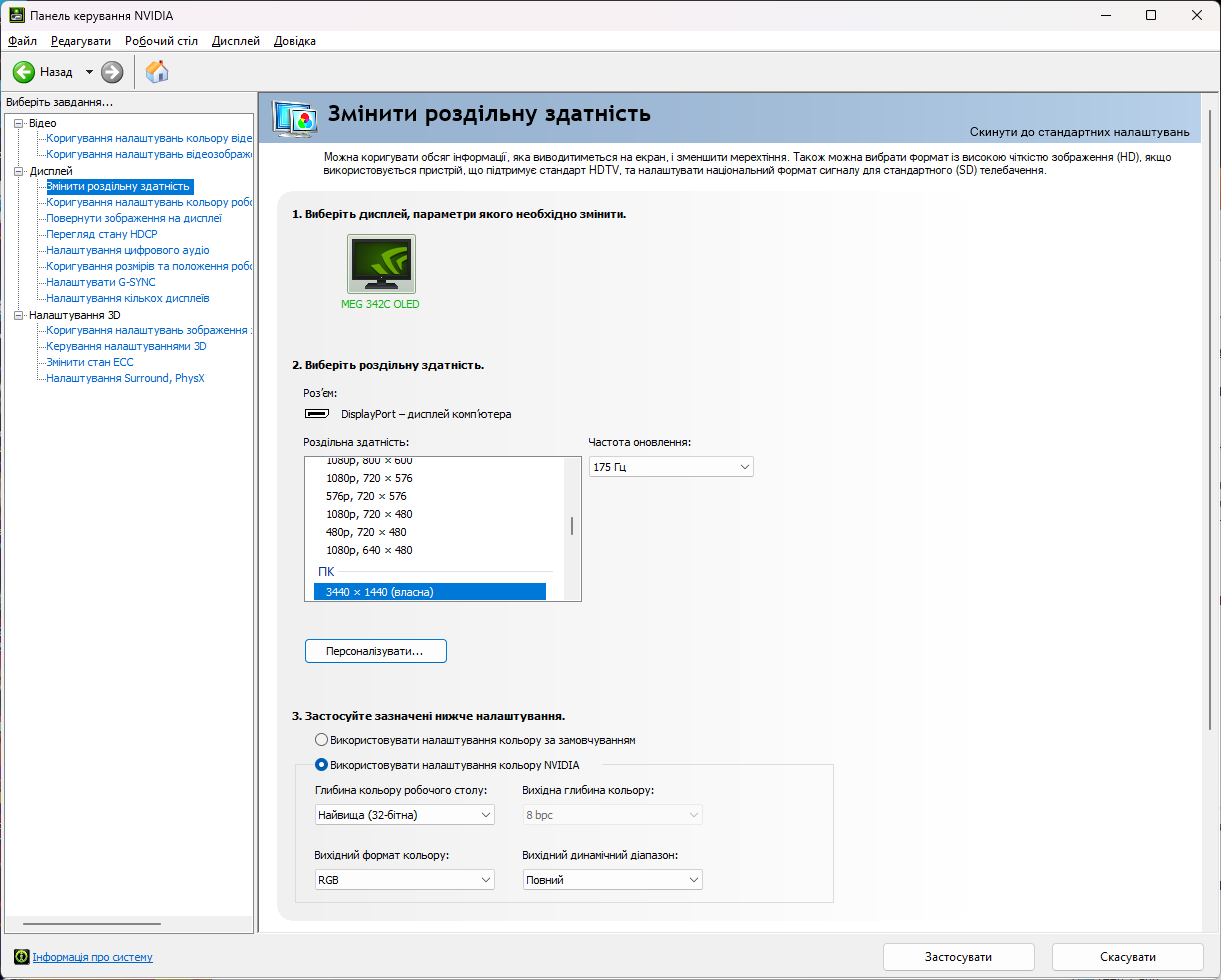Select NVIDIA color settings radio button
This screenshot has height=980, width=1221.
click(x=321, y=765)
